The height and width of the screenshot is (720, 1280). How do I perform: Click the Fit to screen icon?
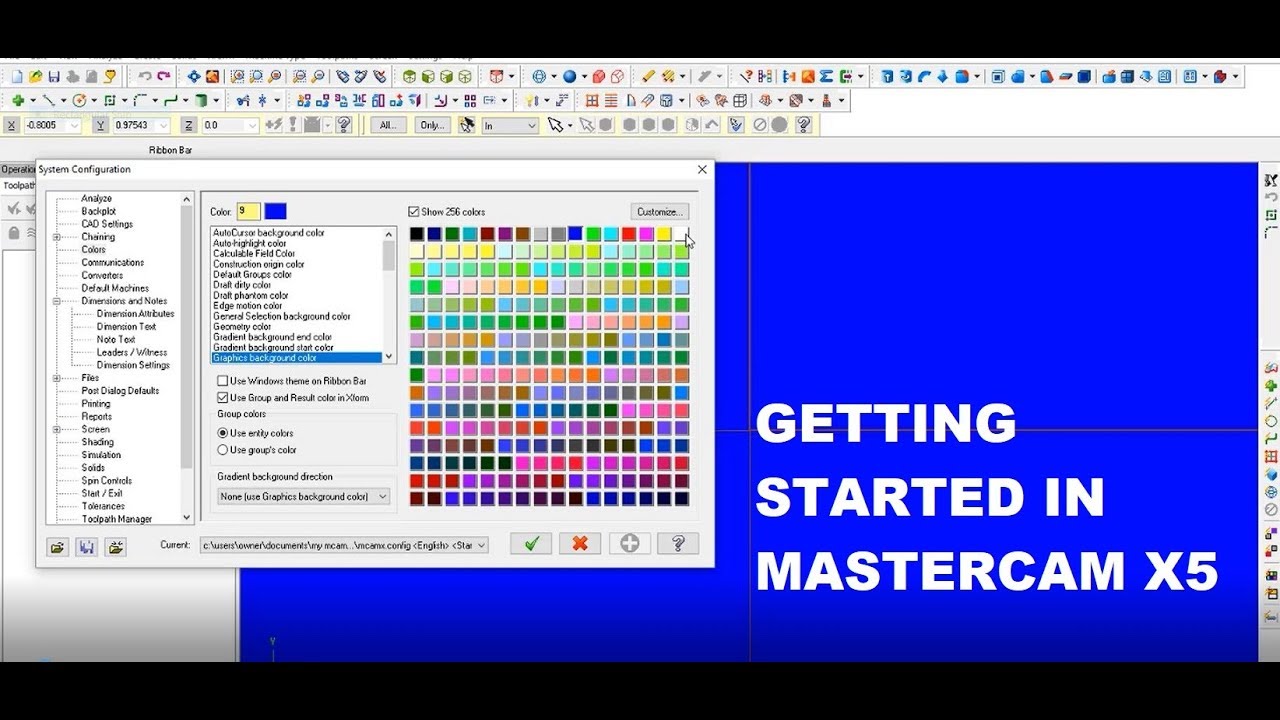(194, 76)
